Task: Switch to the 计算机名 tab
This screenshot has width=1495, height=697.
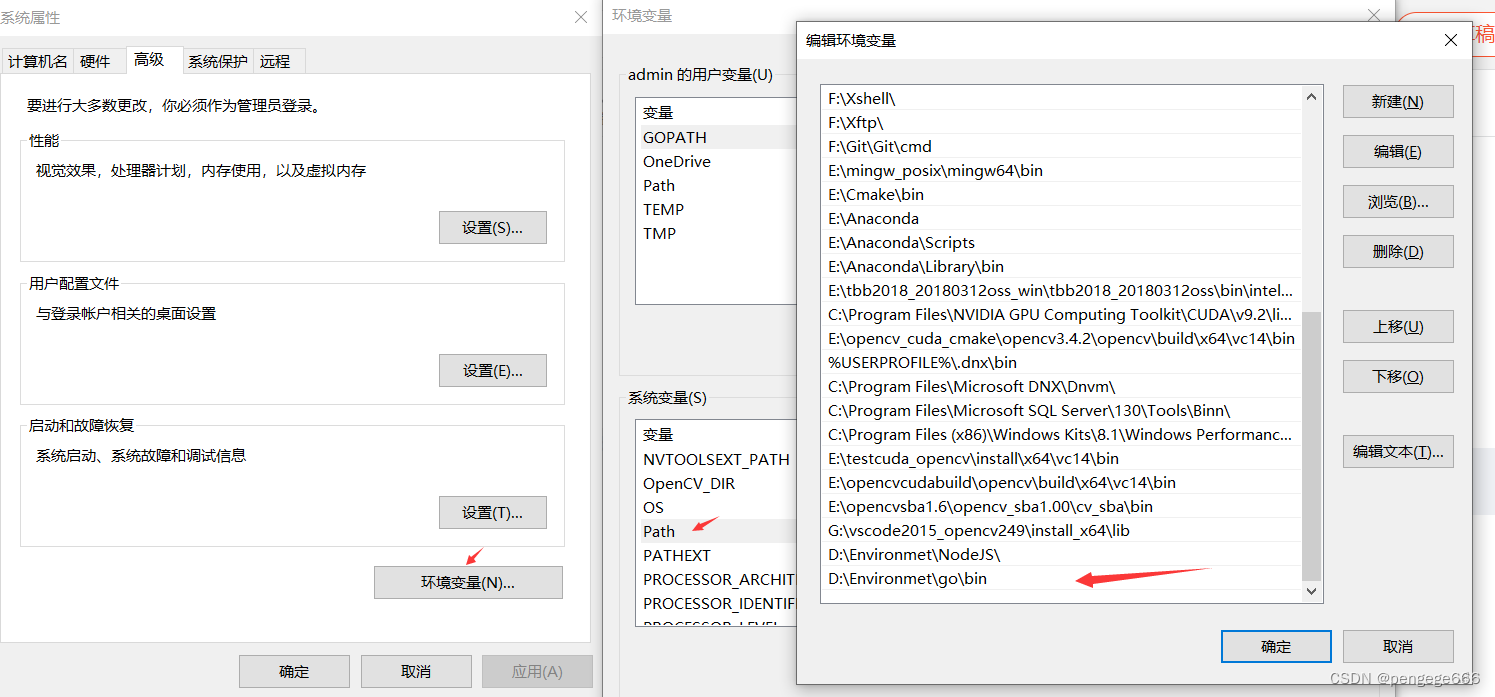Action: [38, 61]
